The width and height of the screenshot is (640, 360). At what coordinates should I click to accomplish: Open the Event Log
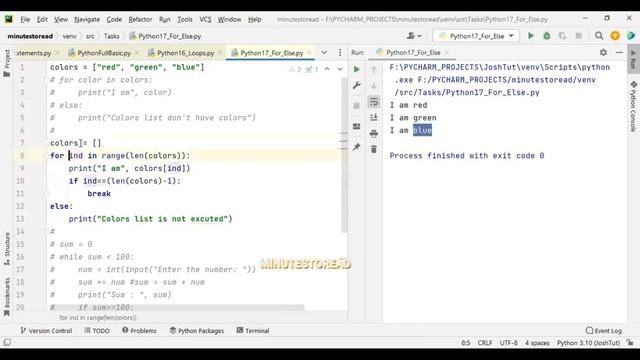(x=604, y=331)
